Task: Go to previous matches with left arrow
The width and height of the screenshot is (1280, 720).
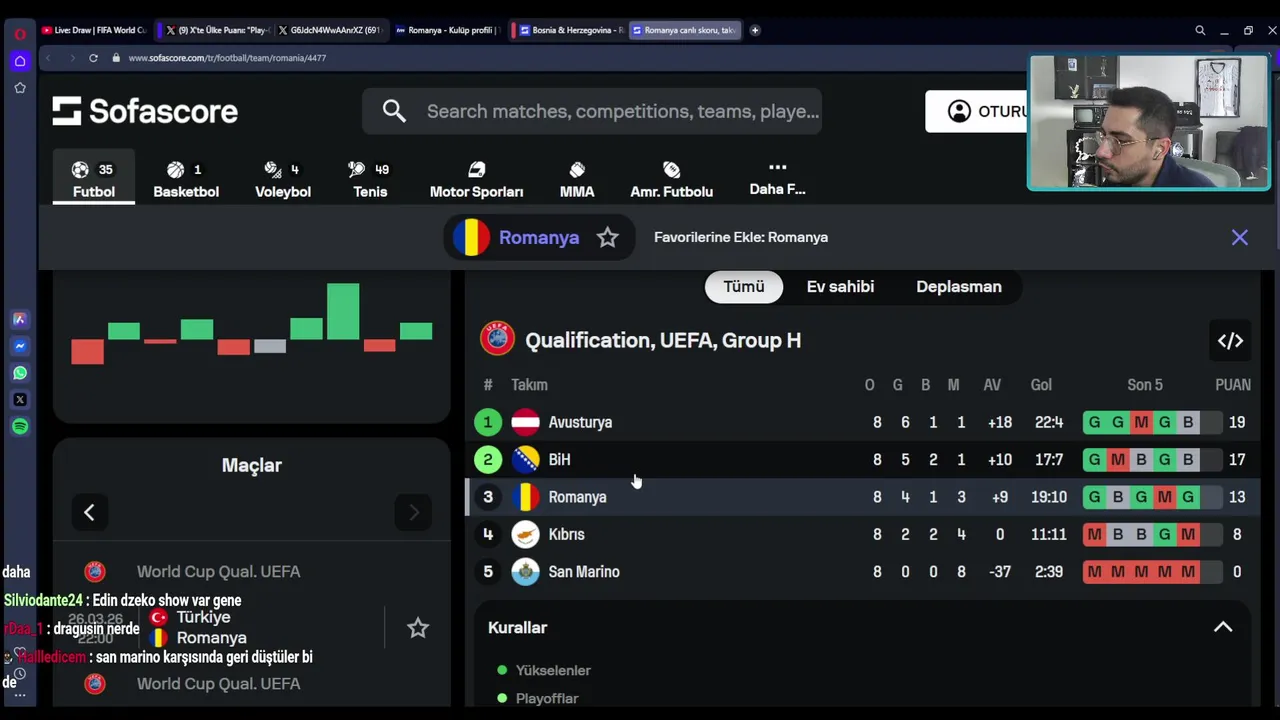Action: click(89, 513)
